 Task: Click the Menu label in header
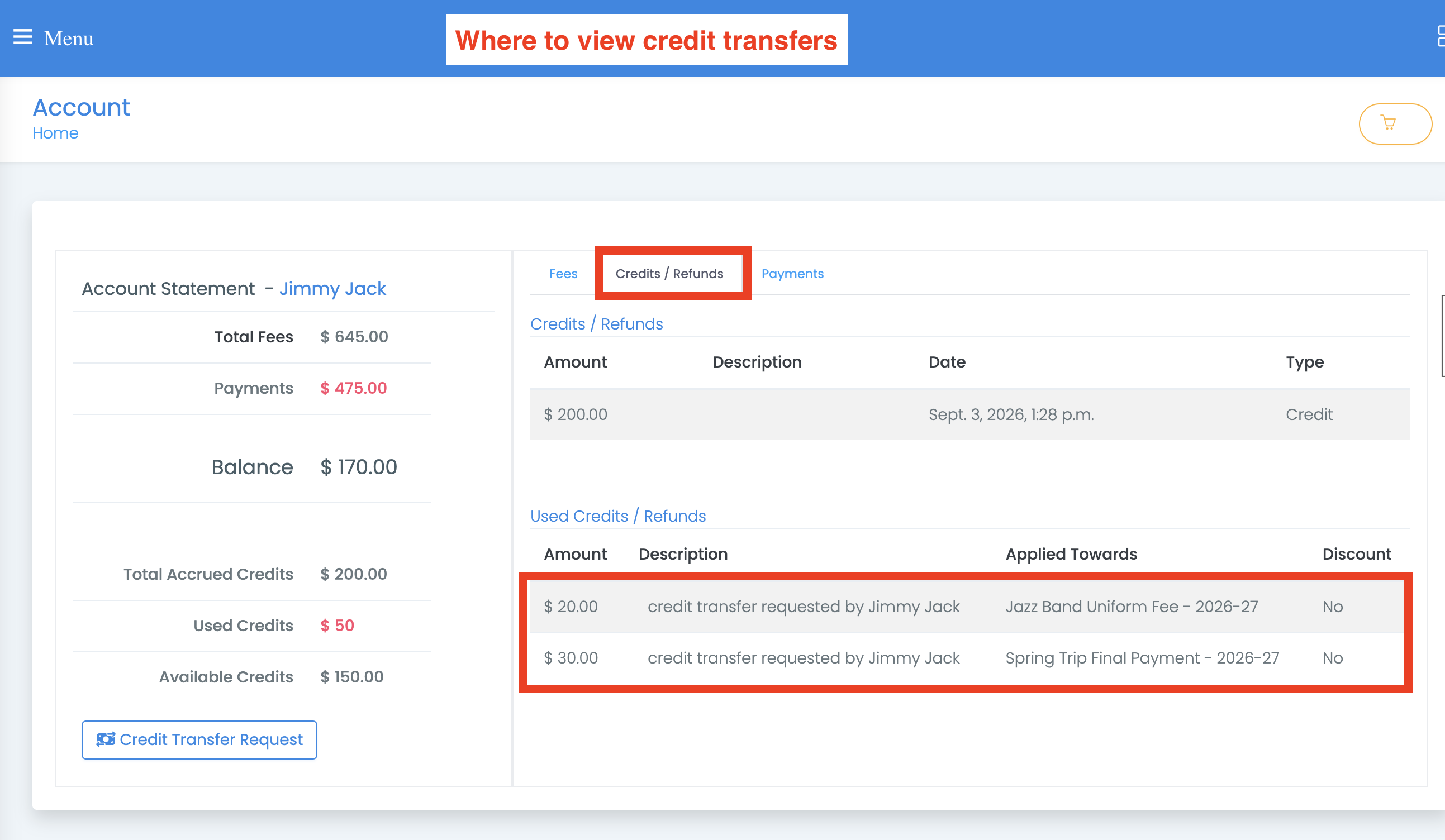click(68, 39)
